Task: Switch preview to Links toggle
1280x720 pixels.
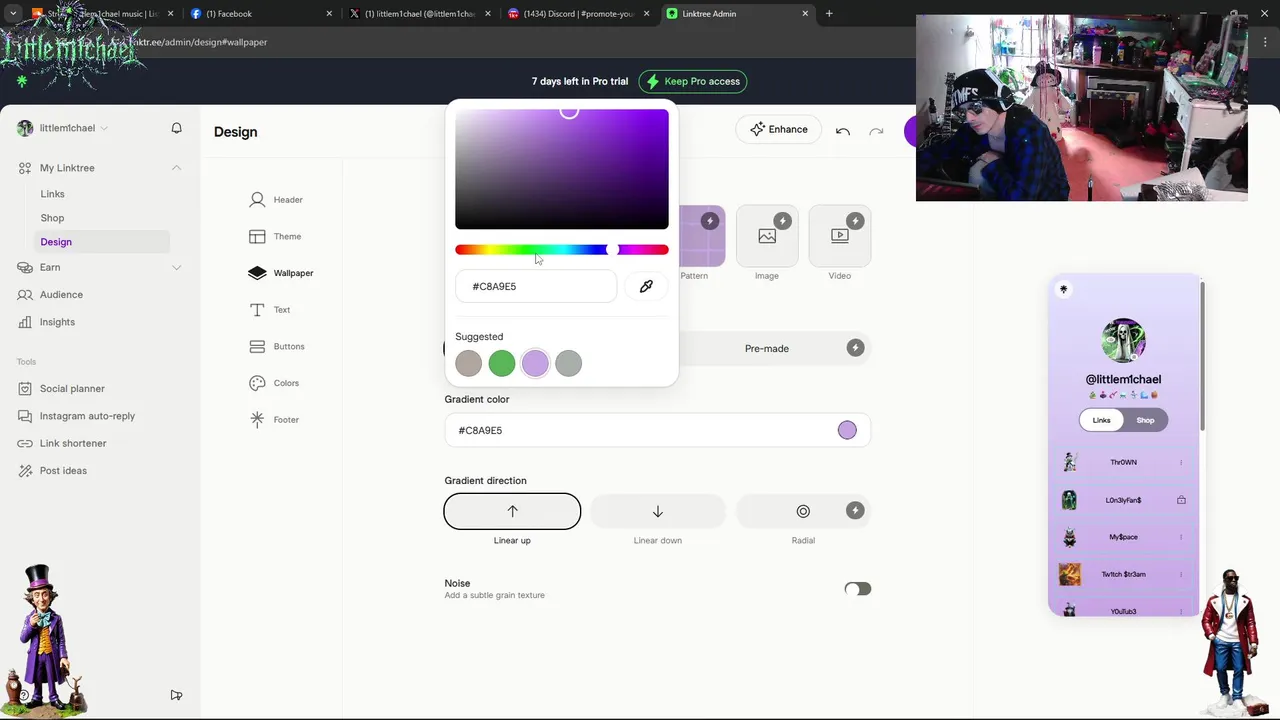Action: coord(1101,420)
